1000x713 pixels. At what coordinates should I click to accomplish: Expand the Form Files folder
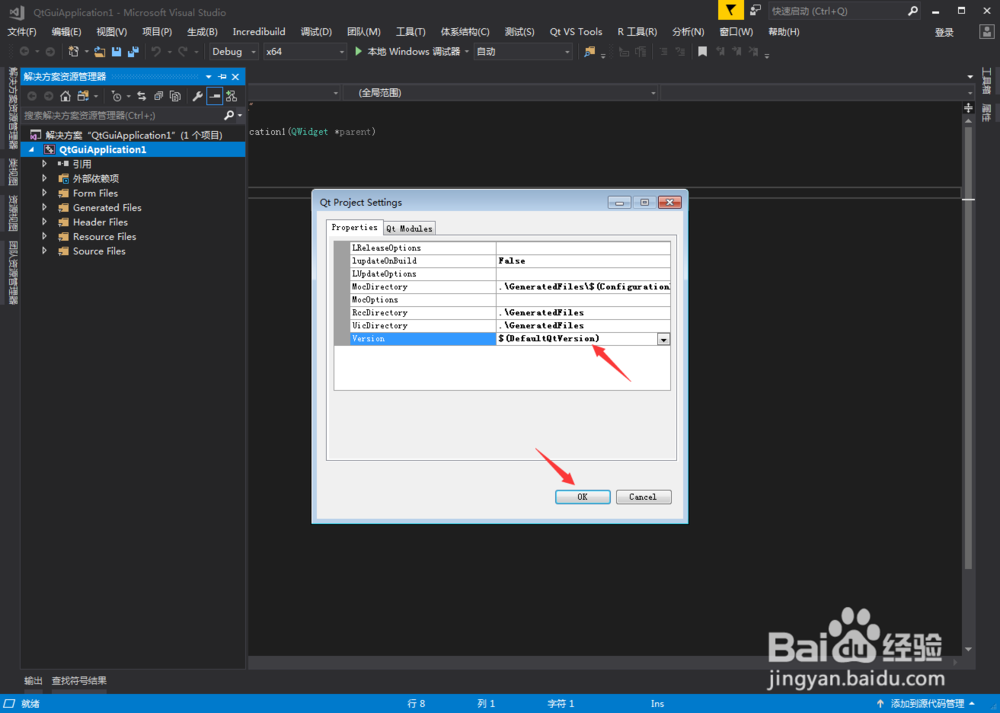pos(44,193)
